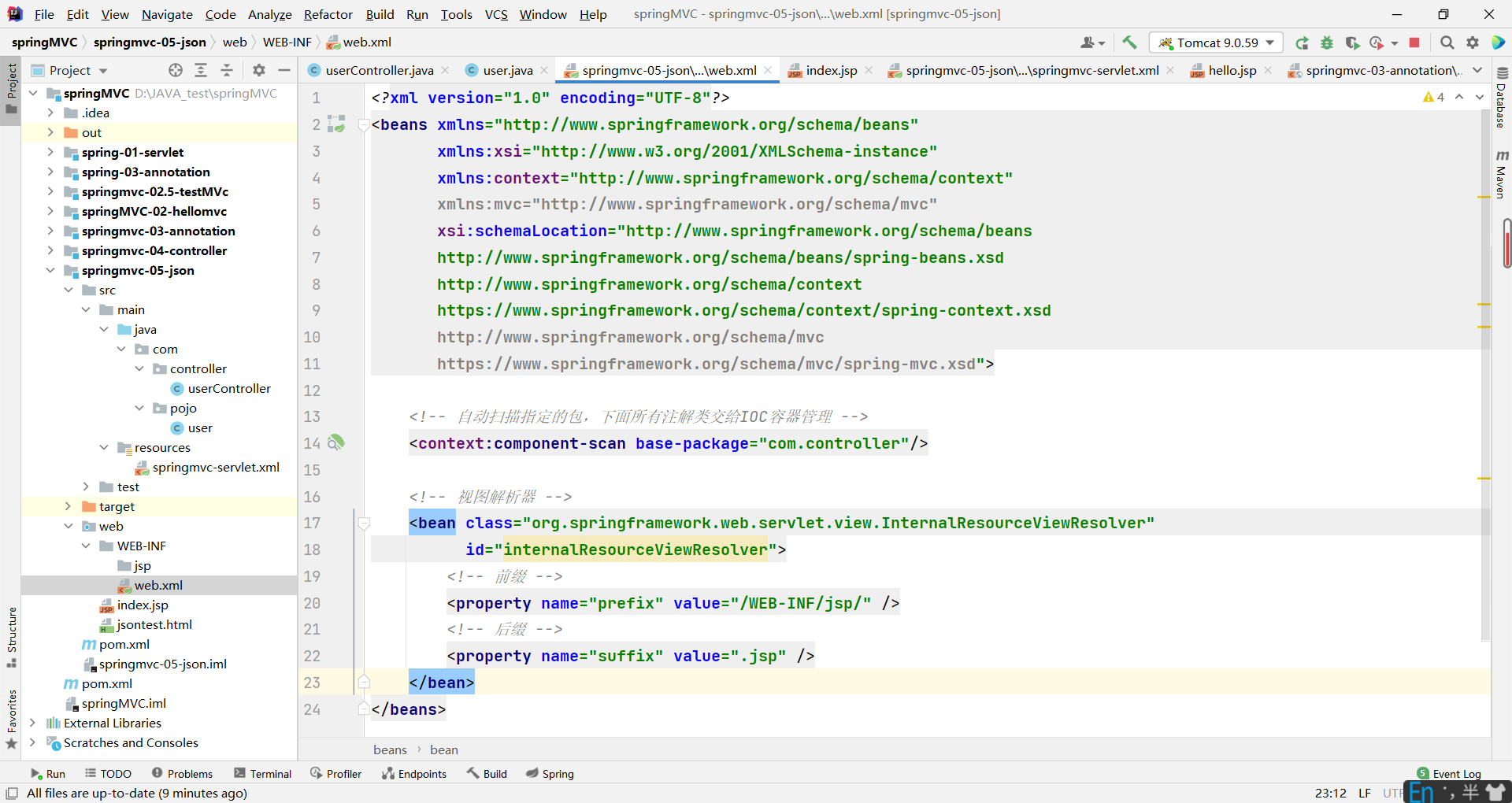Click the JetBrains toolbox icon at top right
This screenshot has height=803, width=1512.
click(x=1498, y=43)
